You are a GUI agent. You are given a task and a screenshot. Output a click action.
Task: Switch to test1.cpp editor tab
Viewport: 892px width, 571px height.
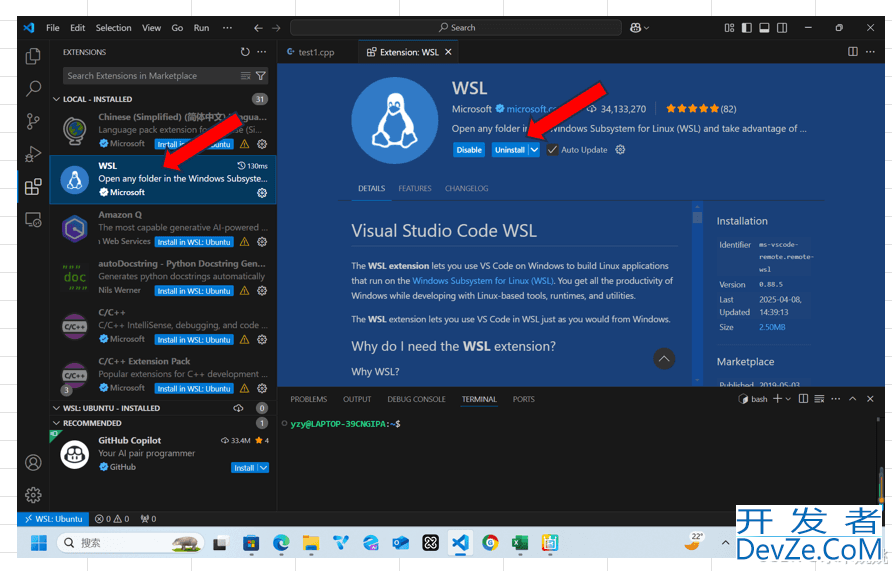316,52
